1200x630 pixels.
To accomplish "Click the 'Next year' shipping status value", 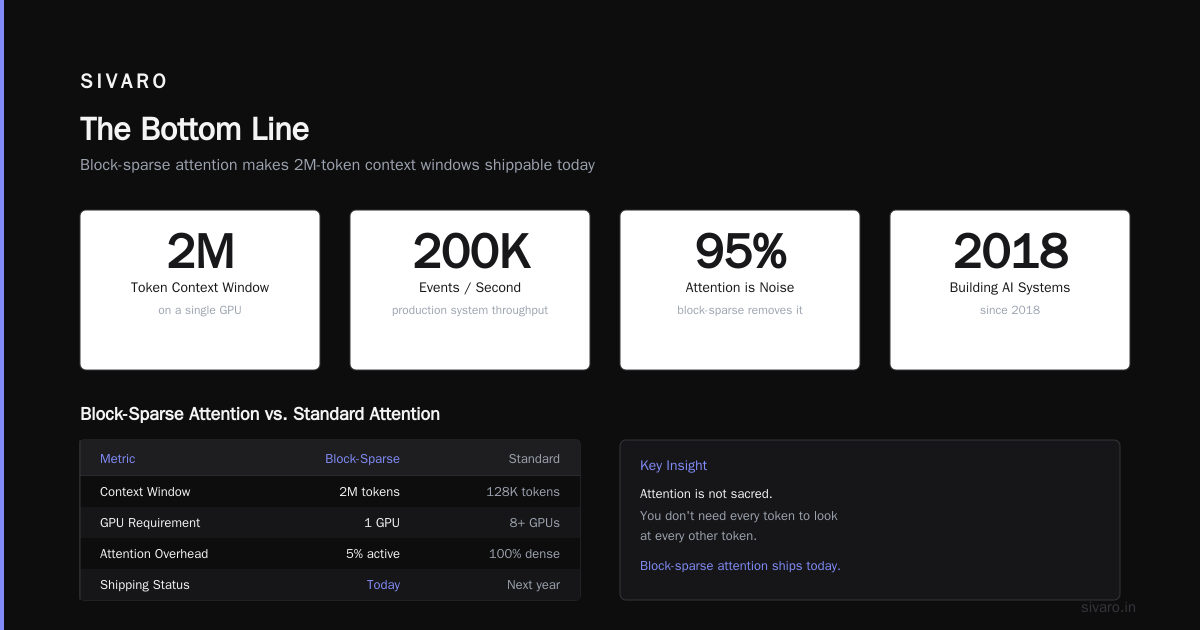I will [533, 585].
